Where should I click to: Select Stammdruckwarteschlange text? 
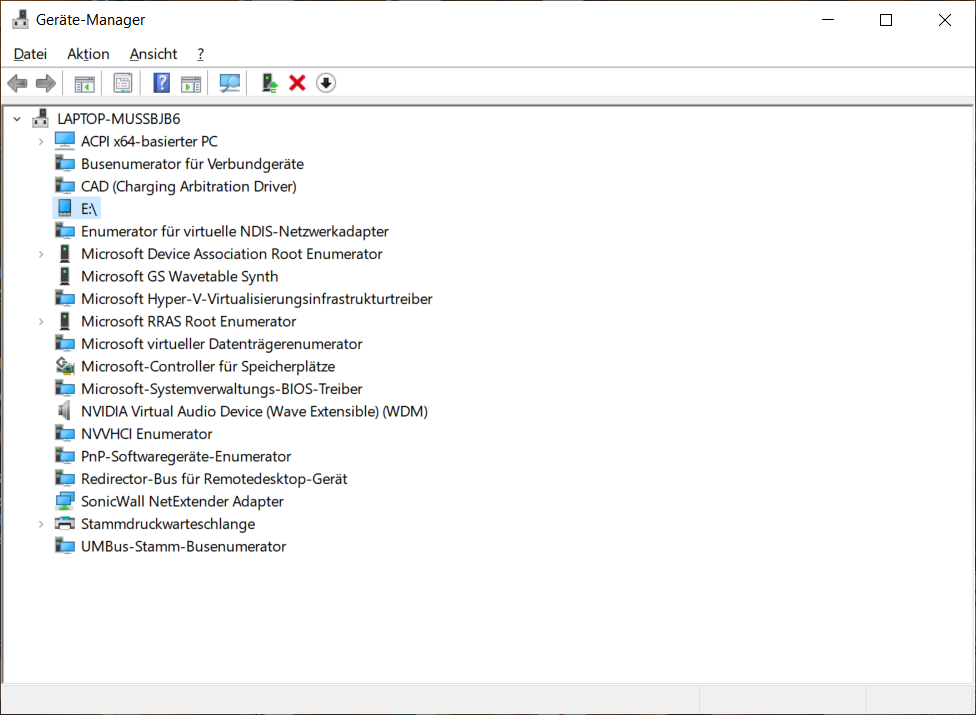tap(167, 524)
